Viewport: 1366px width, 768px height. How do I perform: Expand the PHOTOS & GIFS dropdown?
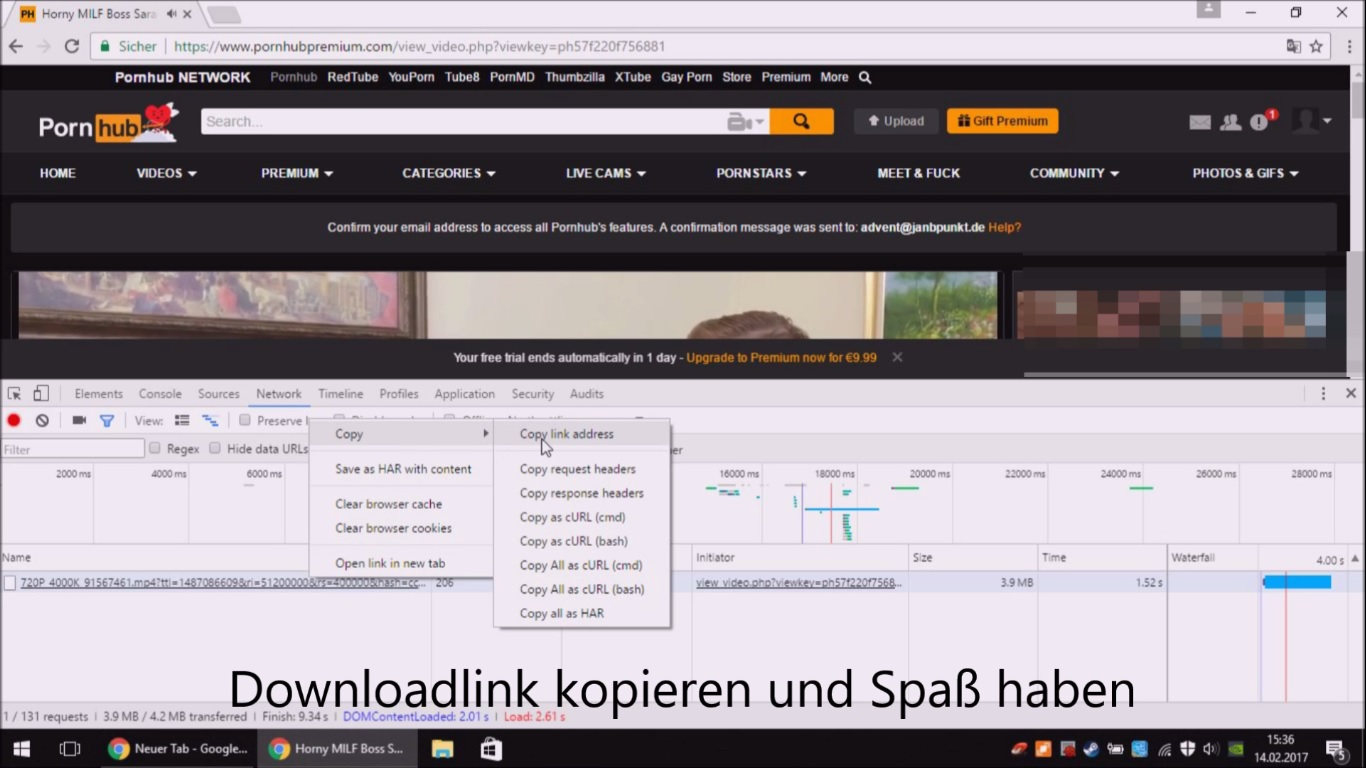click(1245, 173)
